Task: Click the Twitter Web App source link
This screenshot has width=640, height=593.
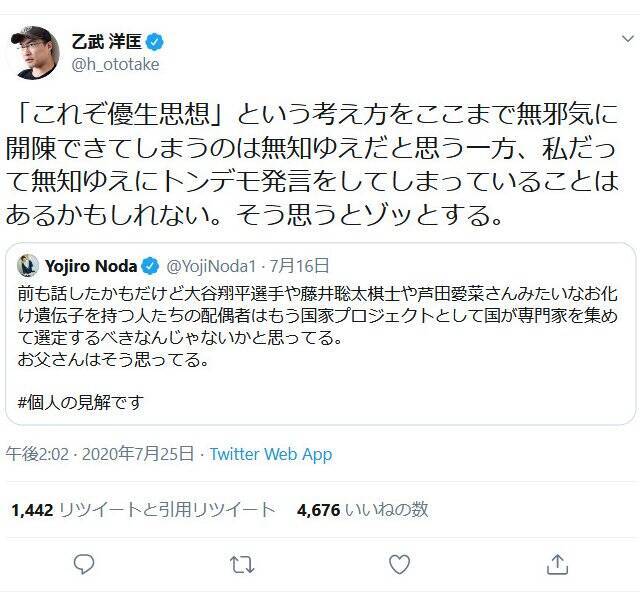Action: 270,454
